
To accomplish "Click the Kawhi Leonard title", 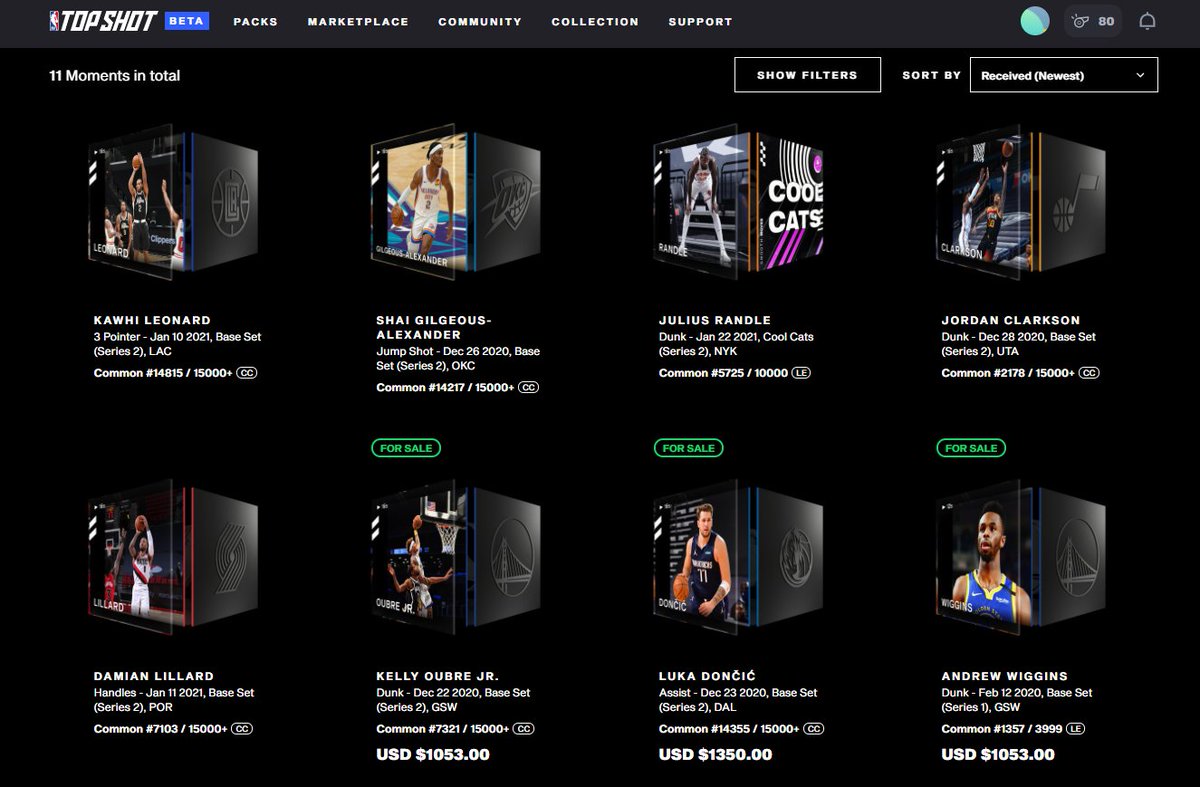I will click(152, 320).
